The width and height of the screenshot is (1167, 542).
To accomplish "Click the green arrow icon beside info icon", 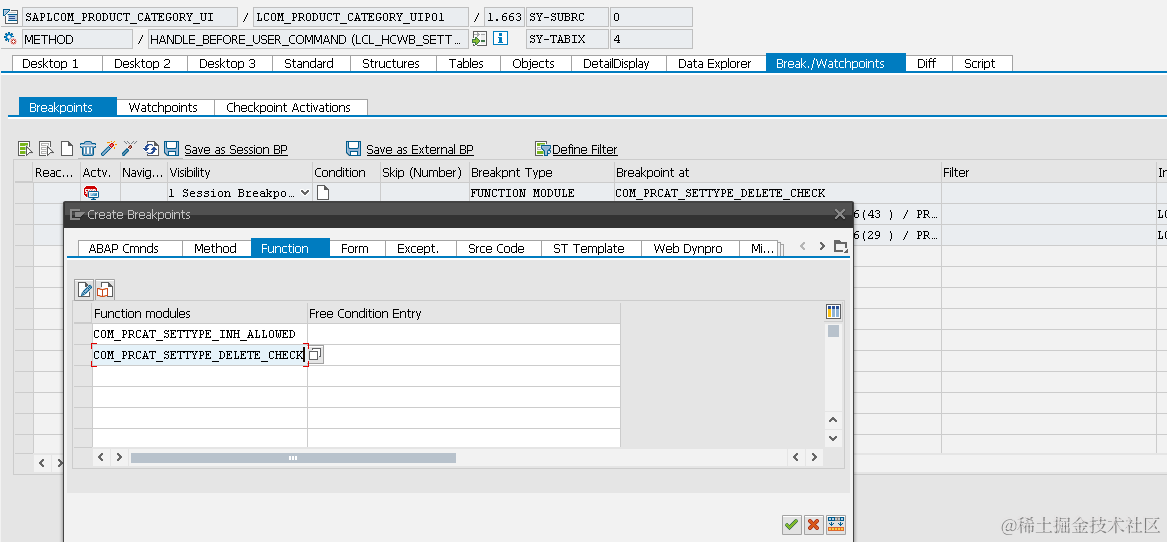I will (x=479, y=39).
